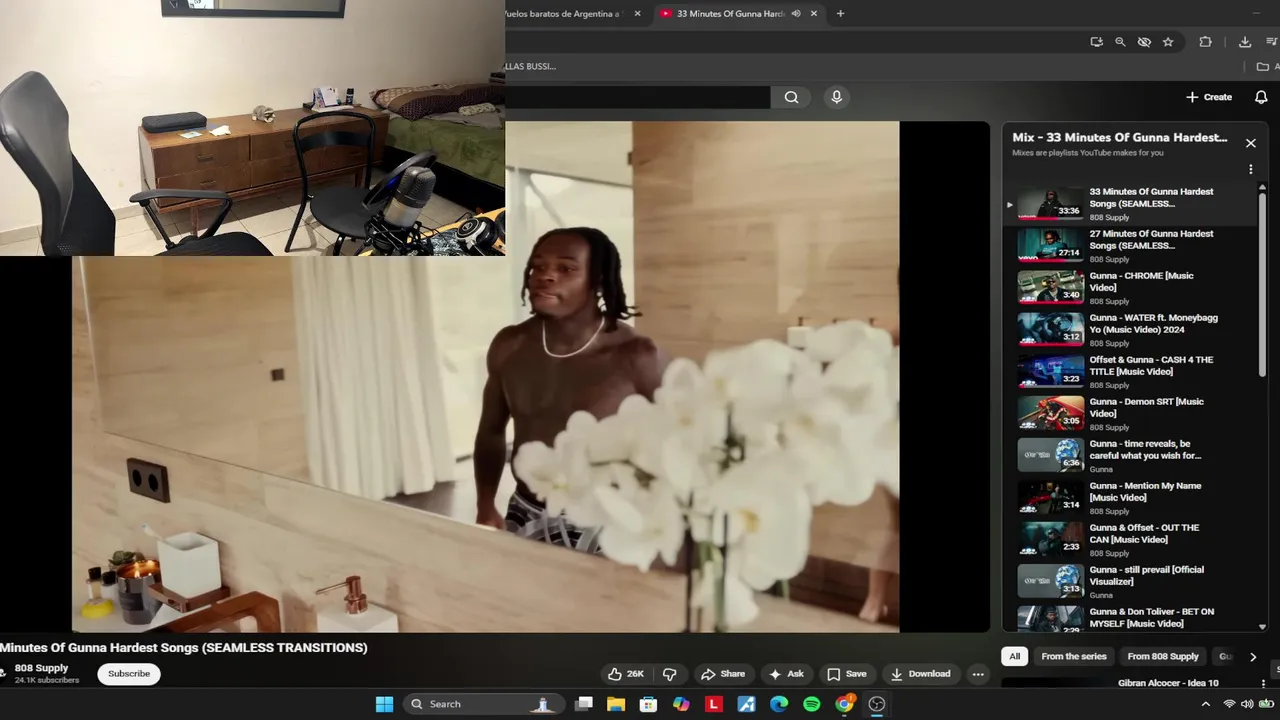This screenshot has height=720, width=1280.
Task: Open Spotify from the taskbar
Action: (x=812, y=704)
